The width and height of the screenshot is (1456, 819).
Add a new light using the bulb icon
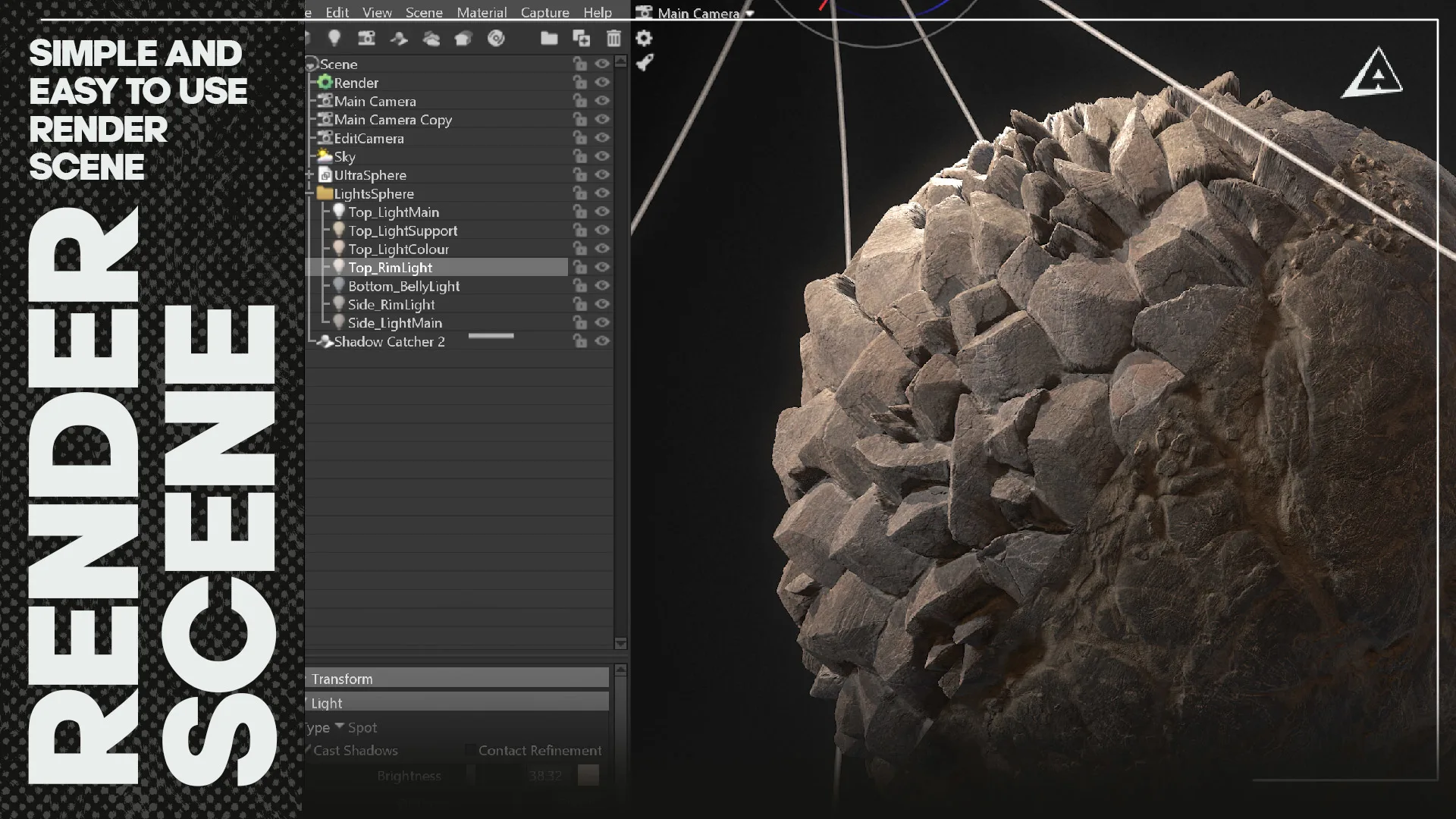point(335,39)
